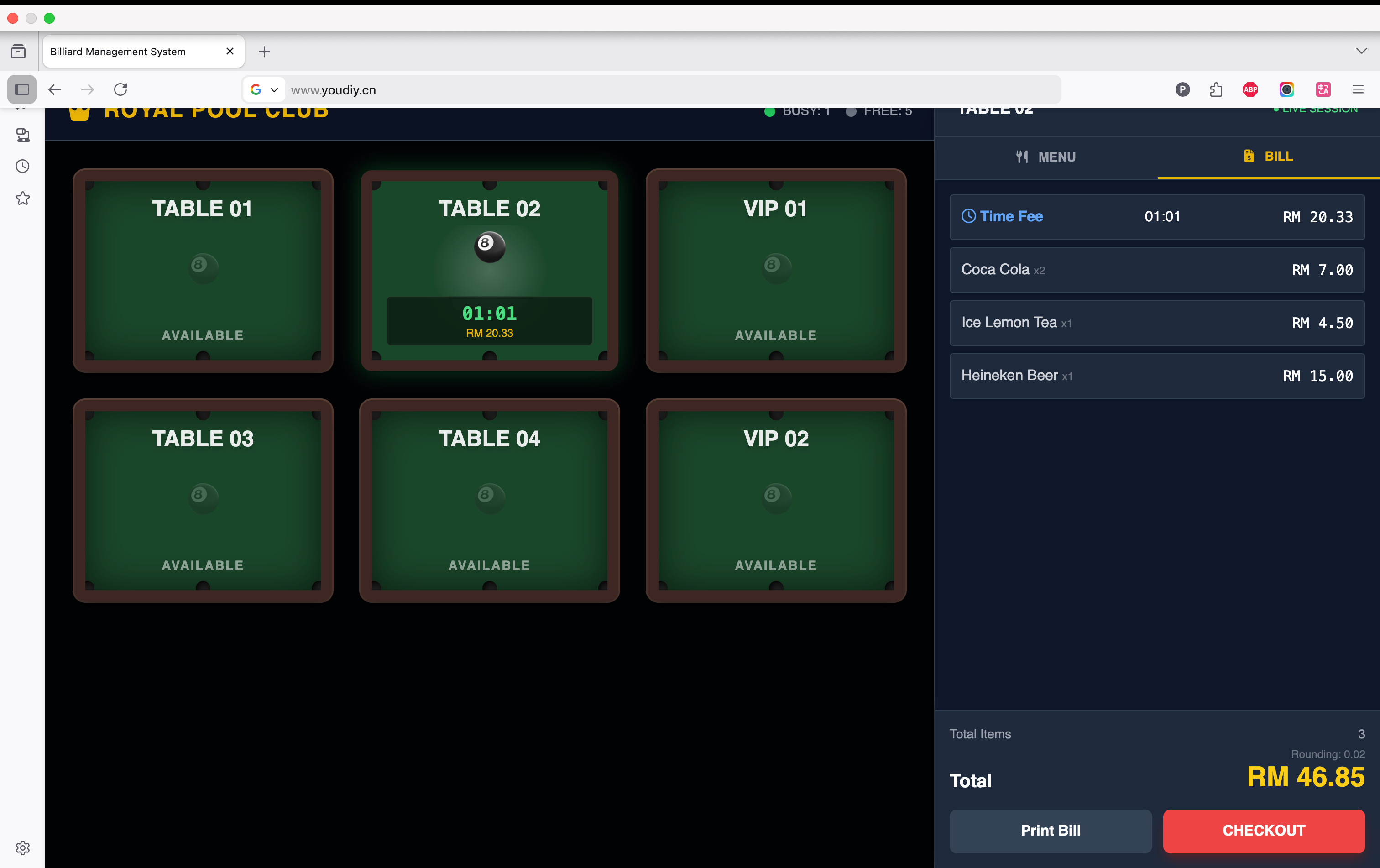Open the browser hamburger menu

click(x=1358, y=89)
